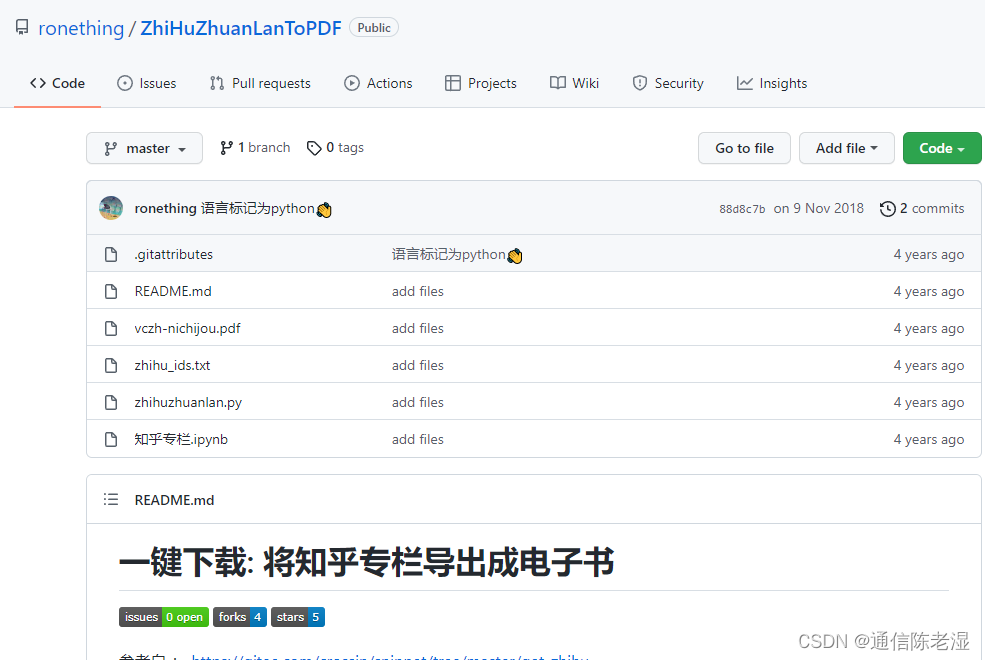Click the README.md heading in the panel

click(174, 500)
